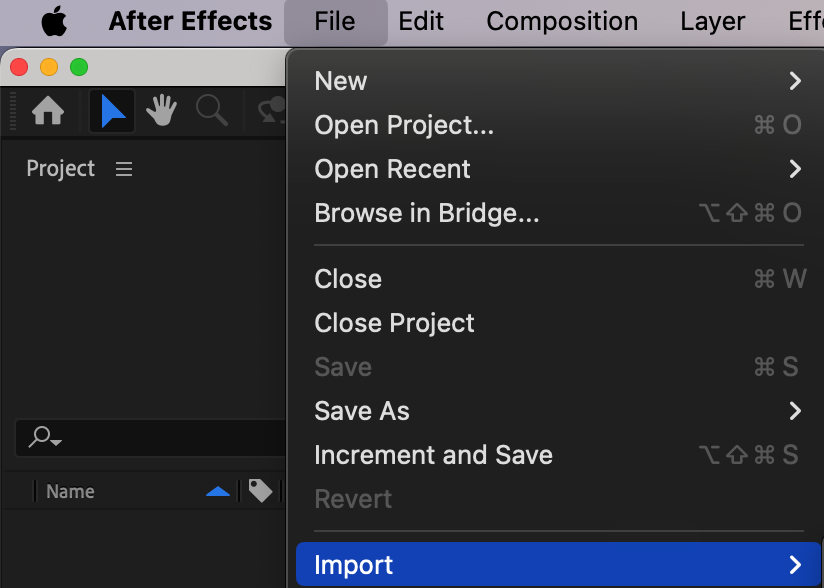Select the Hand tool
824x588 pixels.
tap(162, 111)
